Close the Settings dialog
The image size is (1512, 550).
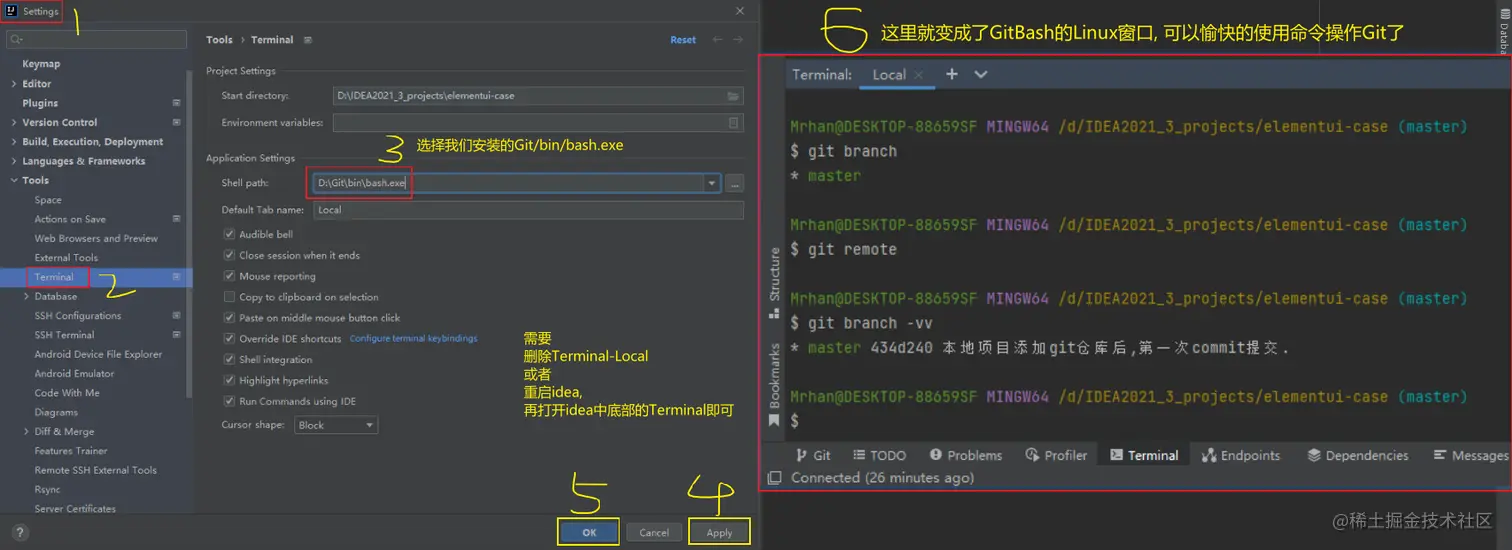[740, 11]
